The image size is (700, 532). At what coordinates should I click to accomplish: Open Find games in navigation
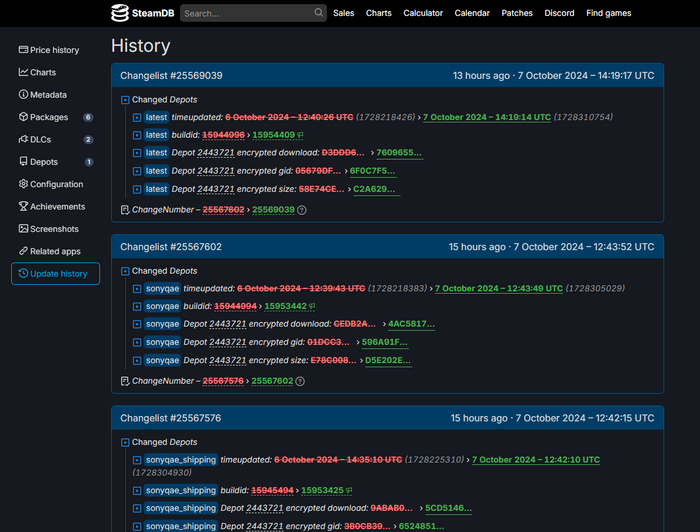pyautogui.click(x=608, y=13)
